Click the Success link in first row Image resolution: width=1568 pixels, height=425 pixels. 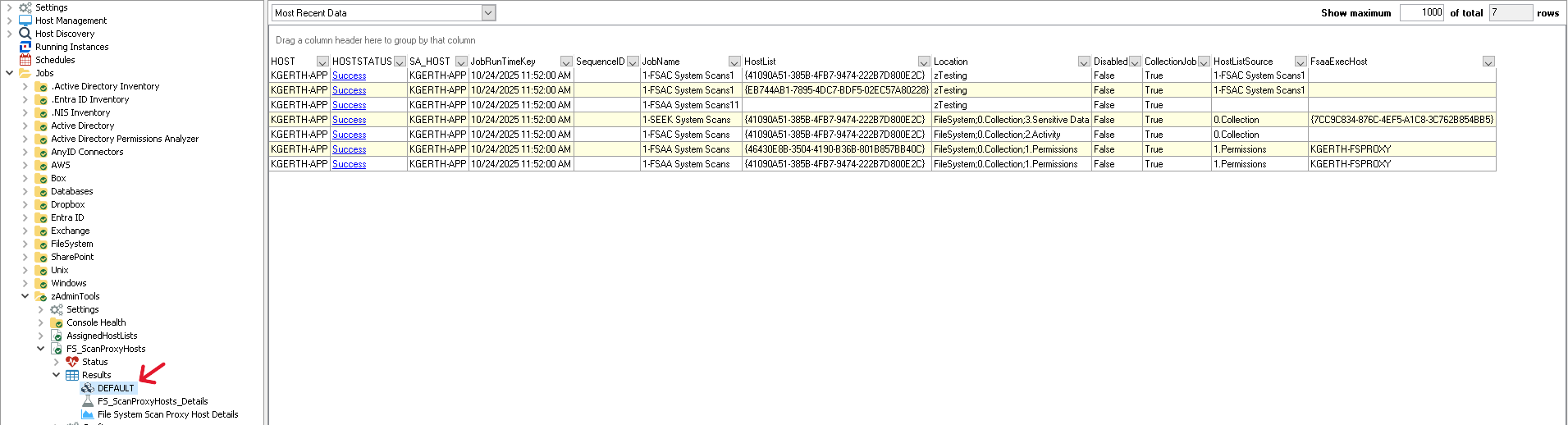click(x=349, y=75)
